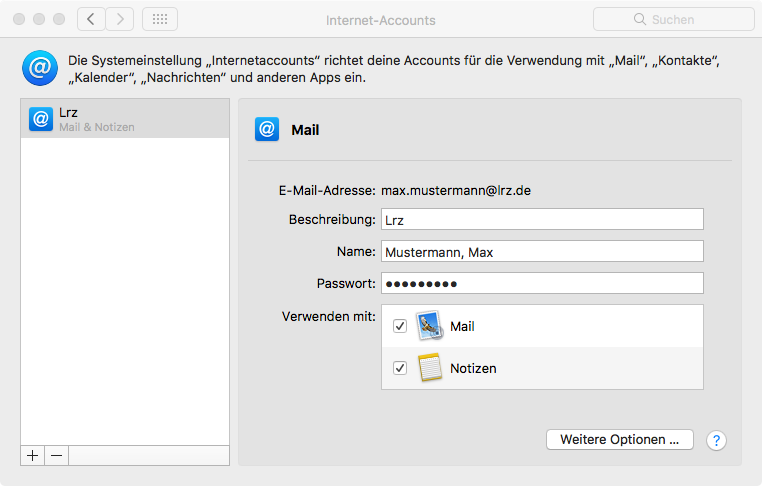Click the large Internet-Accounts @ icon
Viewport: 762px width, 486px height.
point(40,69)
